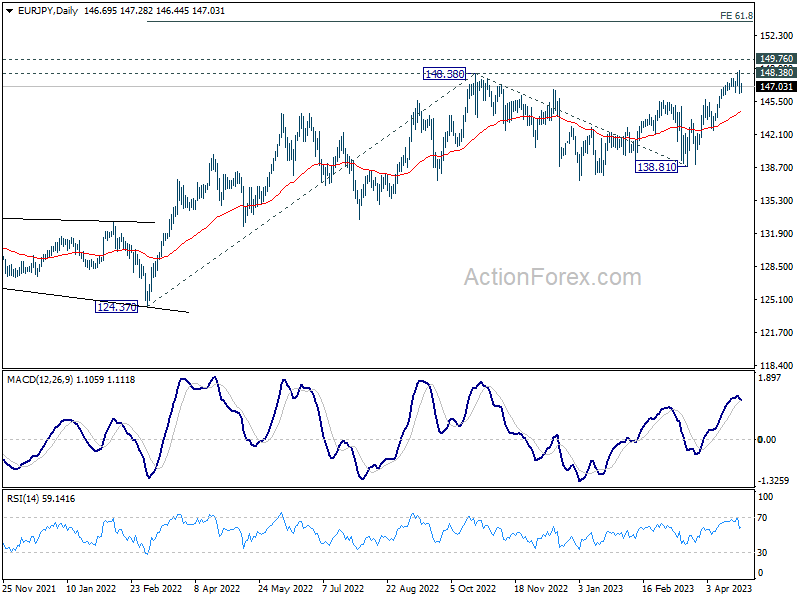Click the 142.100 price axis value

[x=777, y=135]
